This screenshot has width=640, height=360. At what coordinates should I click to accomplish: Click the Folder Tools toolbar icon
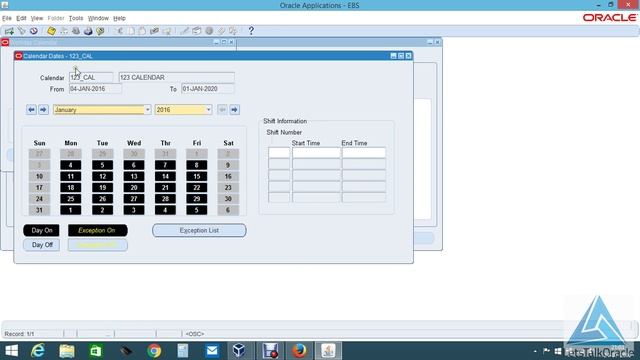[233, 31]
